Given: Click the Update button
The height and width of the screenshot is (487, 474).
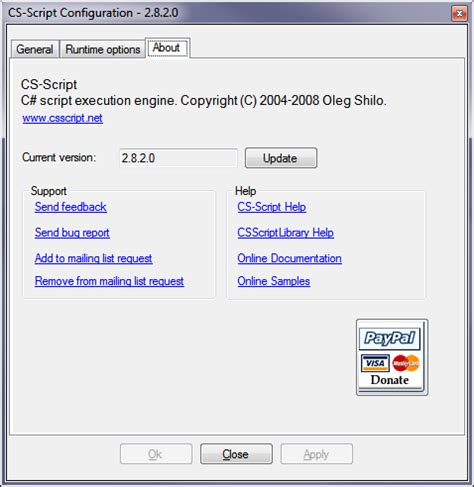Looking at the screenshot, I should pyautogui.click(x=281, y=158).
